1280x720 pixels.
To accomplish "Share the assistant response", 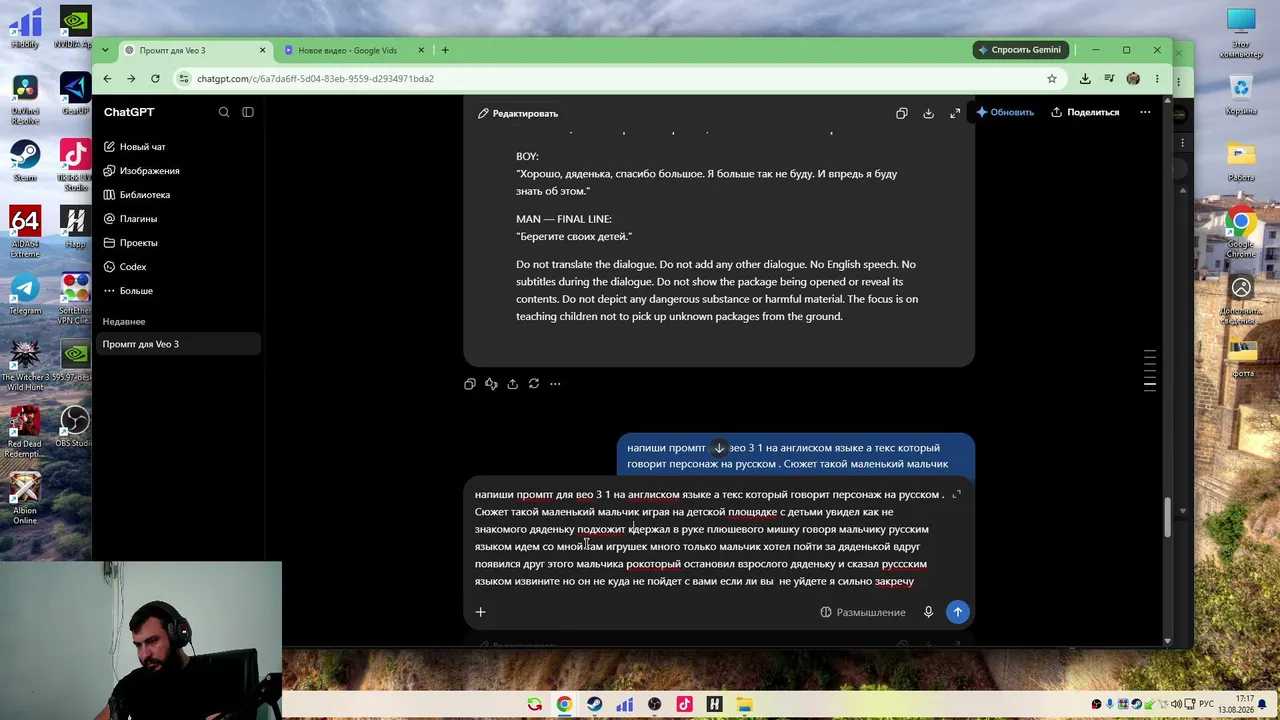I will pos(512,384).
